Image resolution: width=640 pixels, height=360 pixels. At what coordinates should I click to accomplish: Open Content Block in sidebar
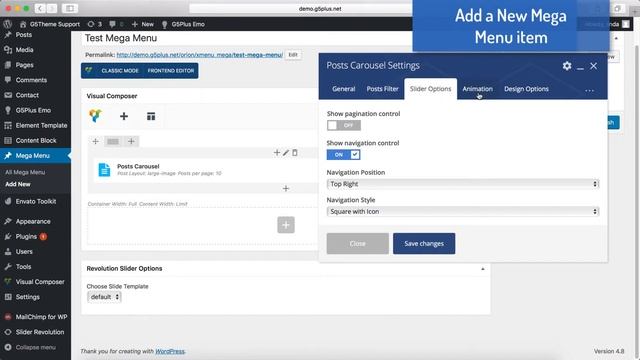(36, 140)
